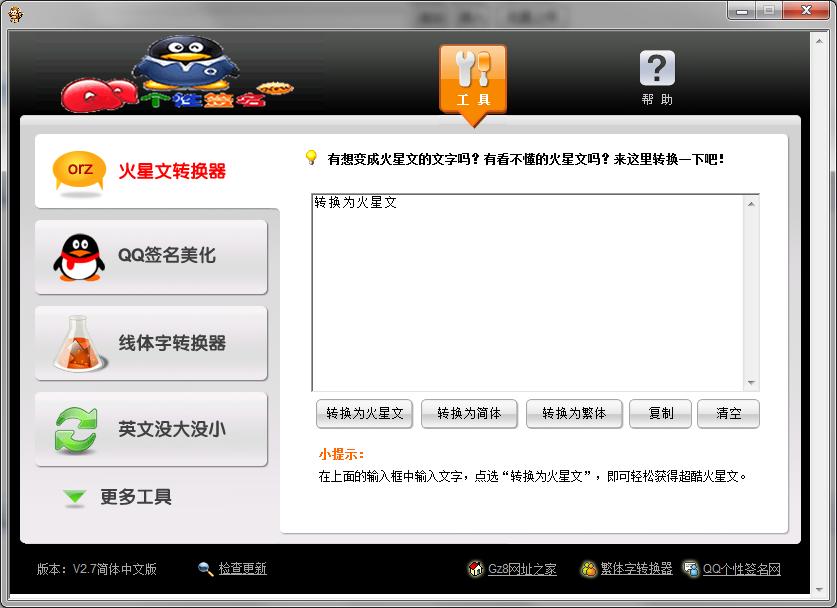Click the icon beside 繁体字转换器 link
Screen dimensions: 837x608
(x=588, y=569)
